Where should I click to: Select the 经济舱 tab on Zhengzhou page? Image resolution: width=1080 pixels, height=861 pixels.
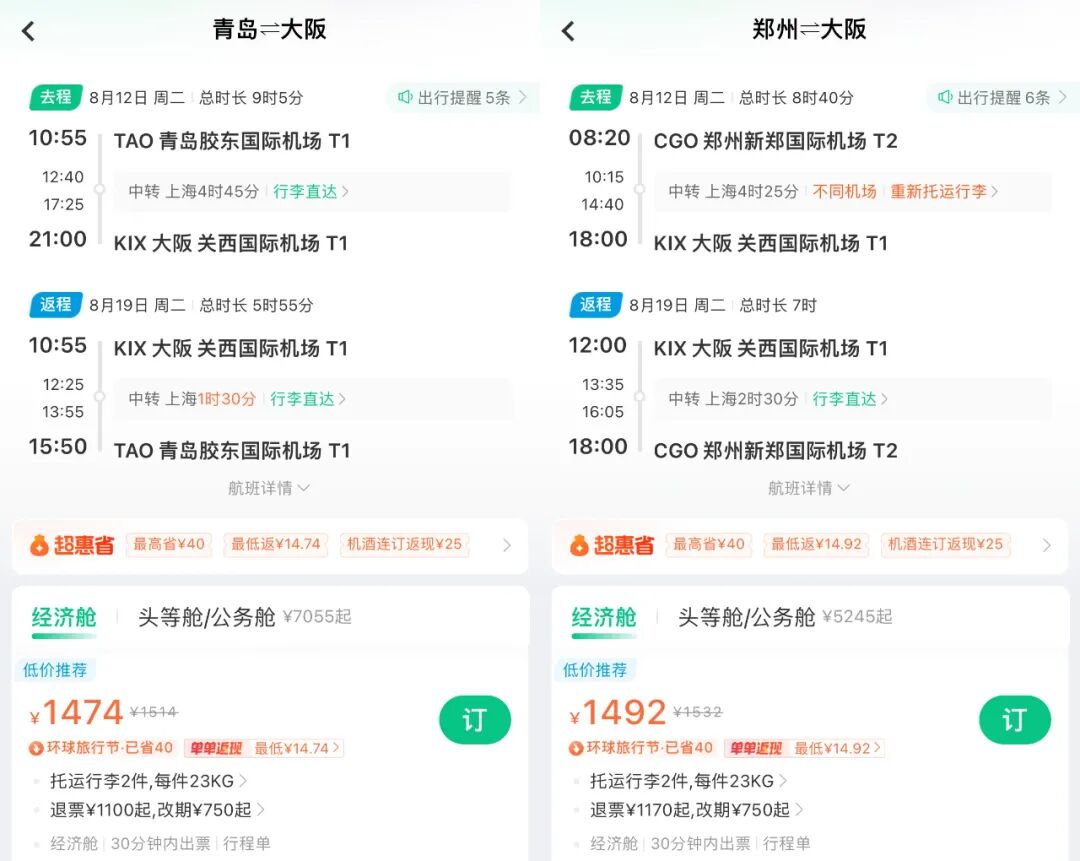(604, 617)
